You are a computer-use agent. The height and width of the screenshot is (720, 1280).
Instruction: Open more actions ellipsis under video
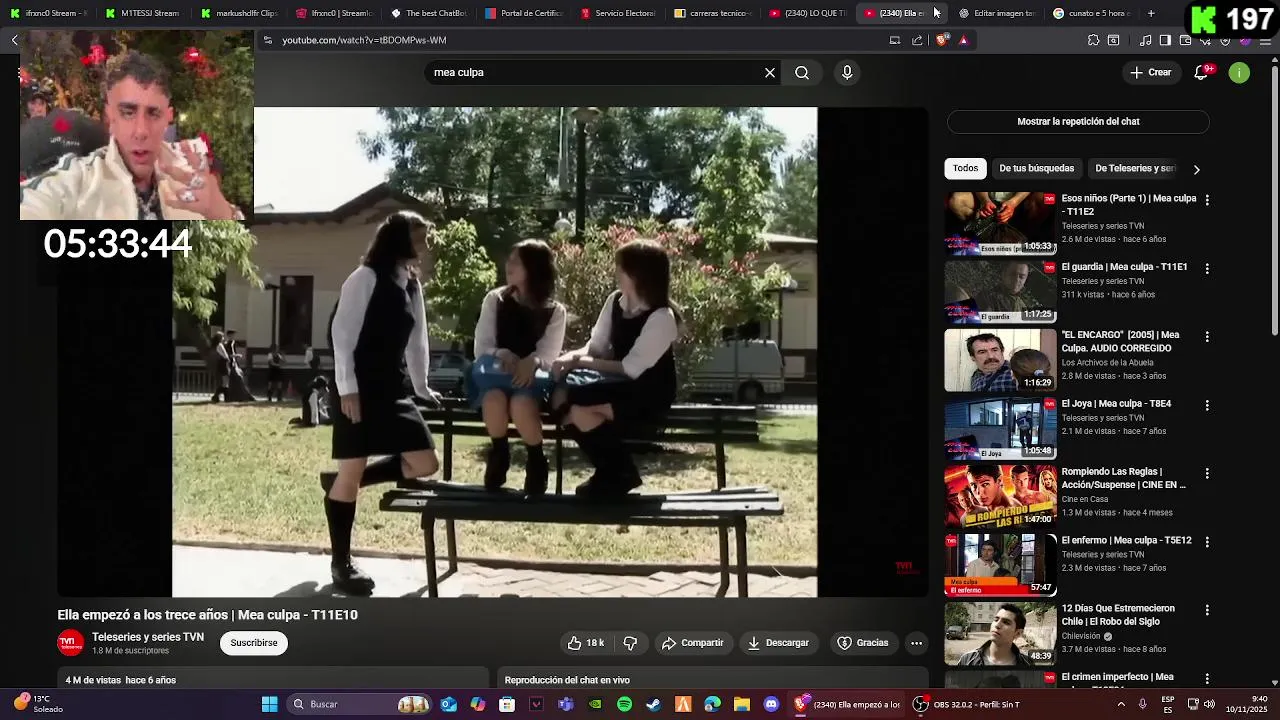click(x=916, y=643)
